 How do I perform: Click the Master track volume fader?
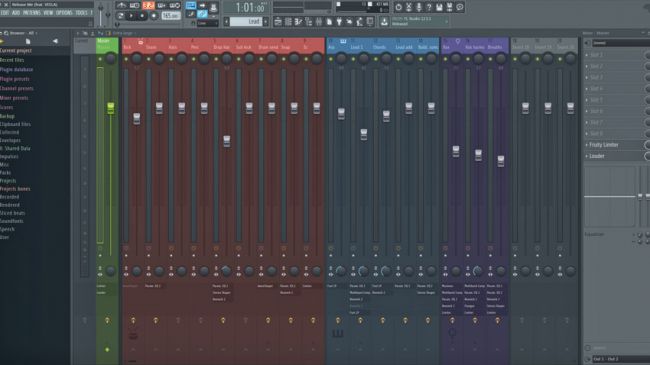click(x=111, y=108)
